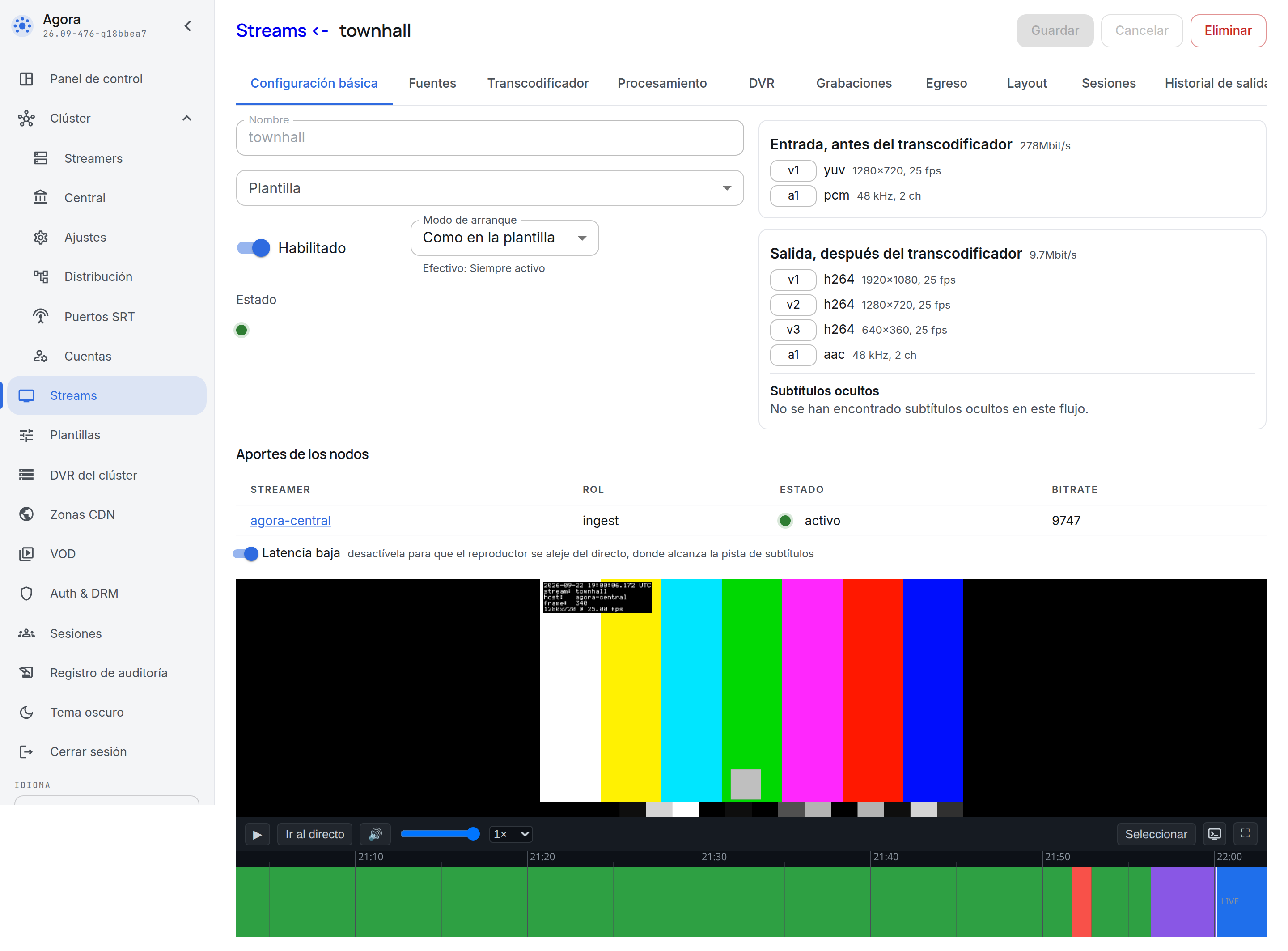Open the Modo de arranque dropdown
This screenshot has width=1288, height=951.
[505, 238]
